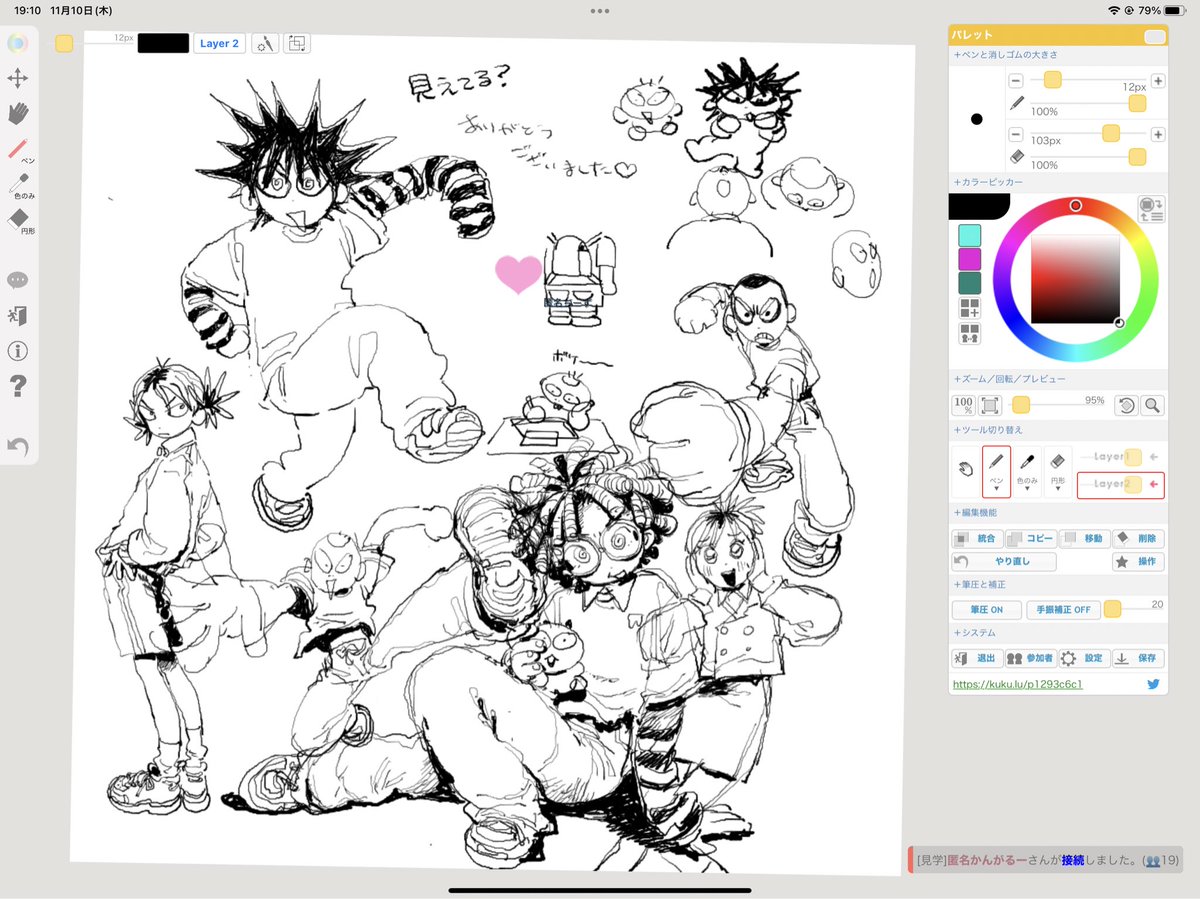
Task: Click the magnifier preview icon
Action: tap(1153, 405)
